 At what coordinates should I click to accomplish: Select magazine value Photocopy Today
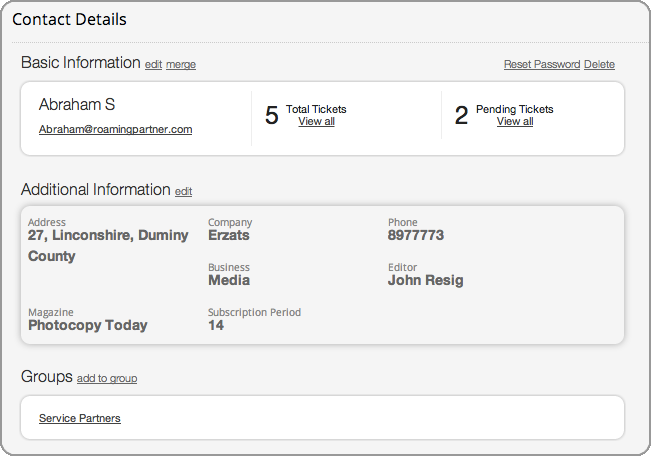(x=88, y=325)
